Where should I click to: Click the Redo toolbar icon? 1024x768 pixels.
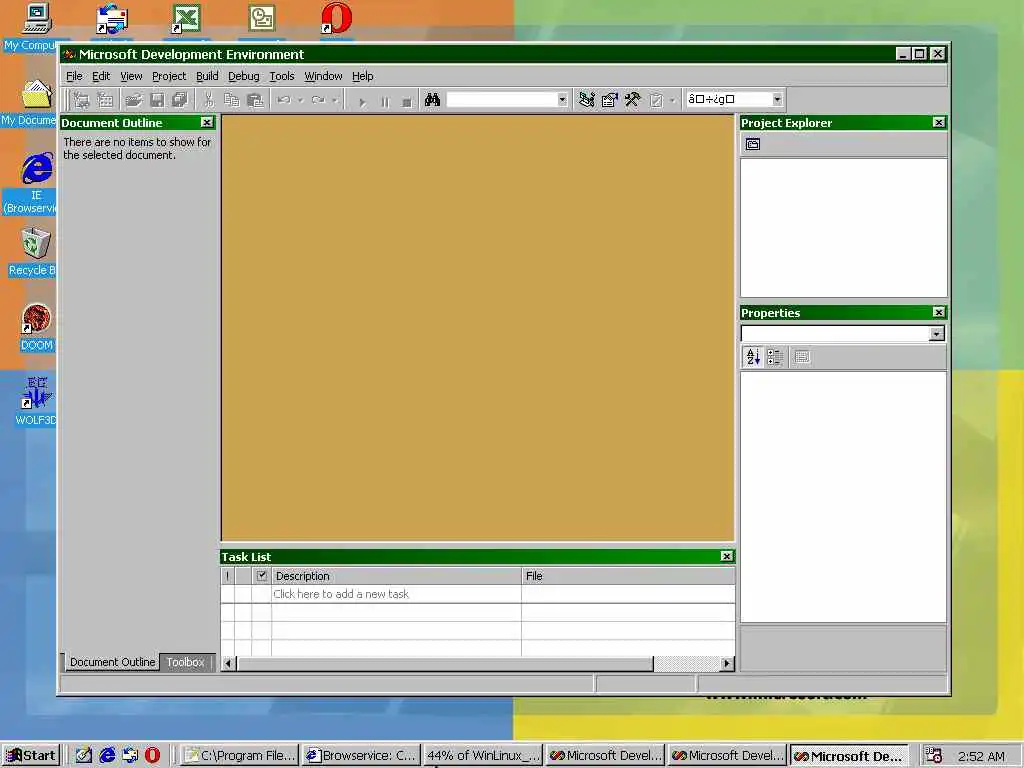[x=318, y=100]
